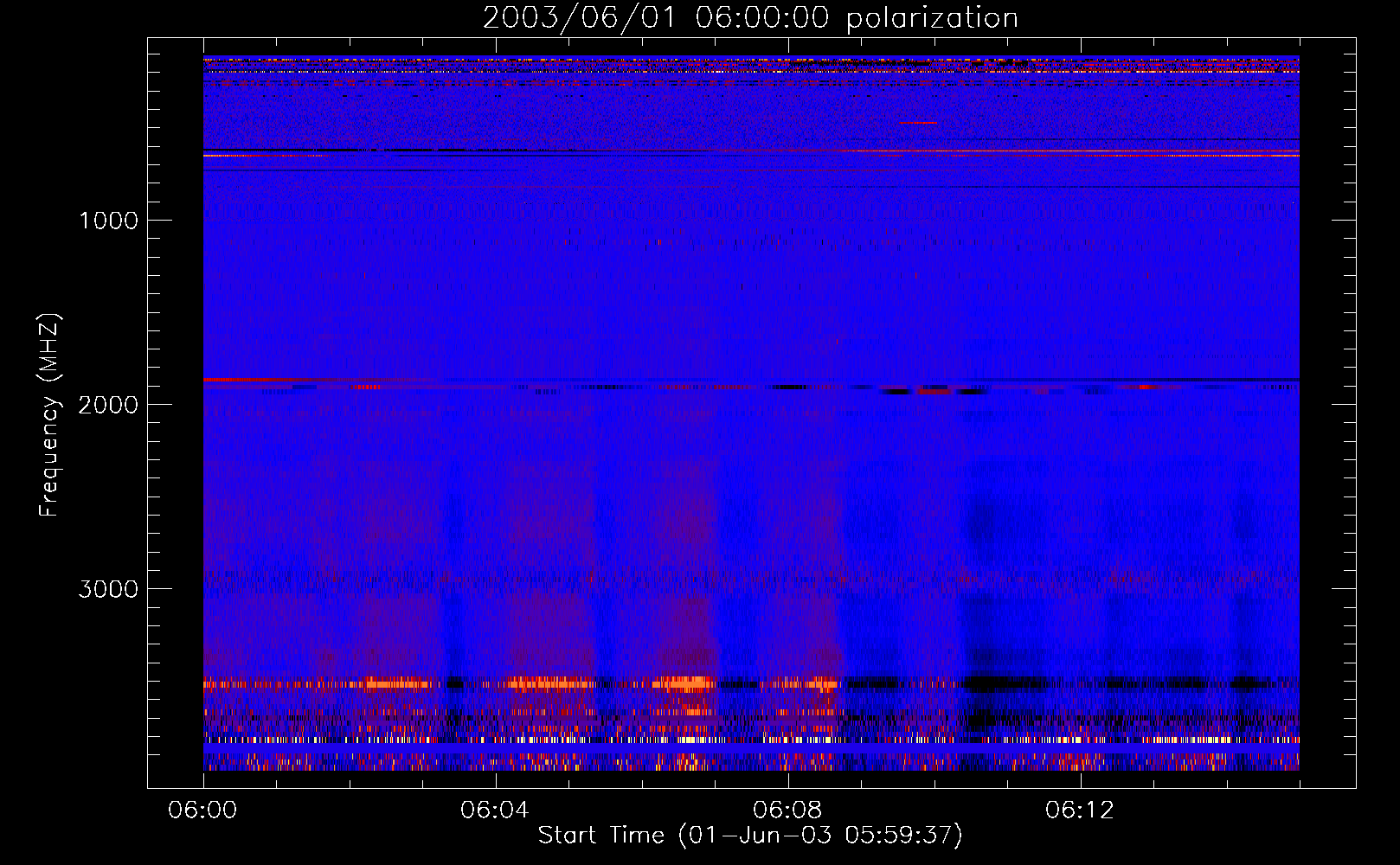Click the "Start Time (01-Jun-03 05:59:37)" label
Viewport: 1400px width, 865px height.
[x=750, y=836]
